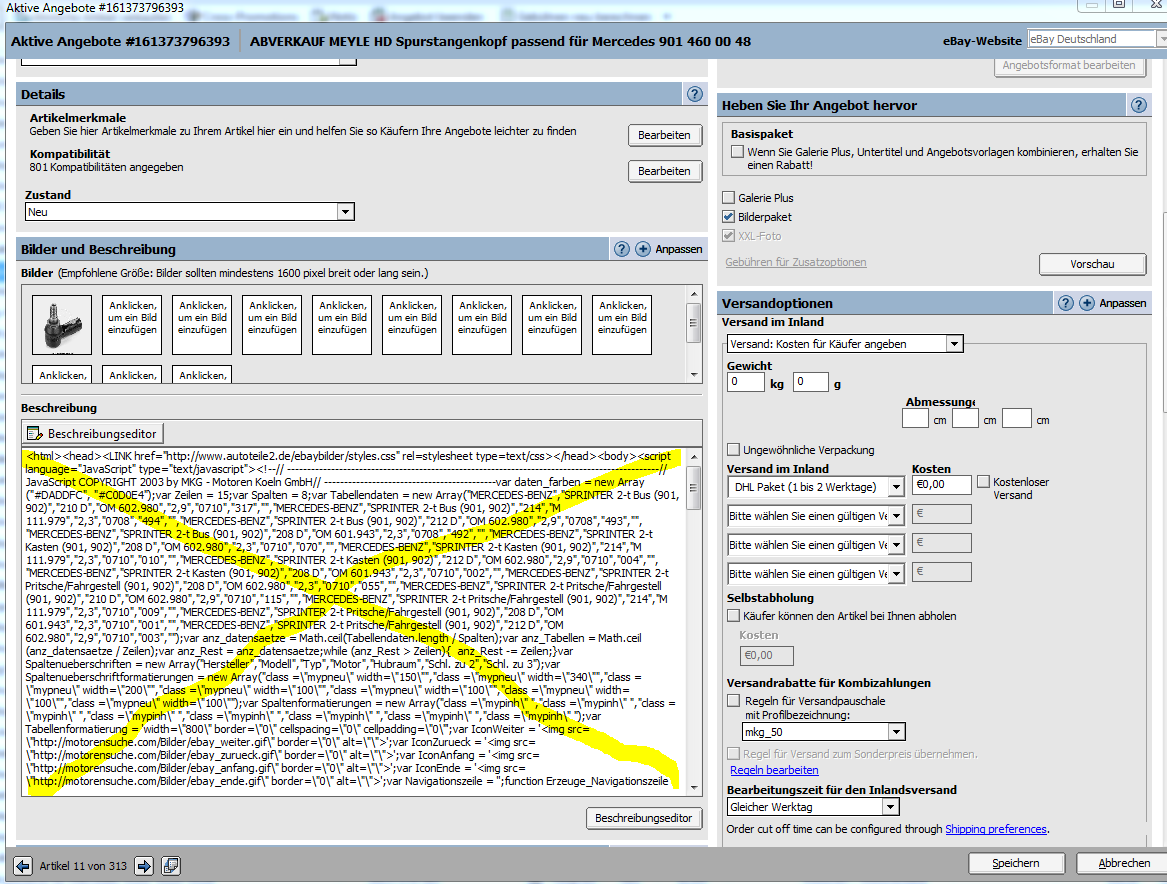The height and width of the screenshot is (884, 1167).
Task: Go to next article with right arrow
Action: (144, 865)
